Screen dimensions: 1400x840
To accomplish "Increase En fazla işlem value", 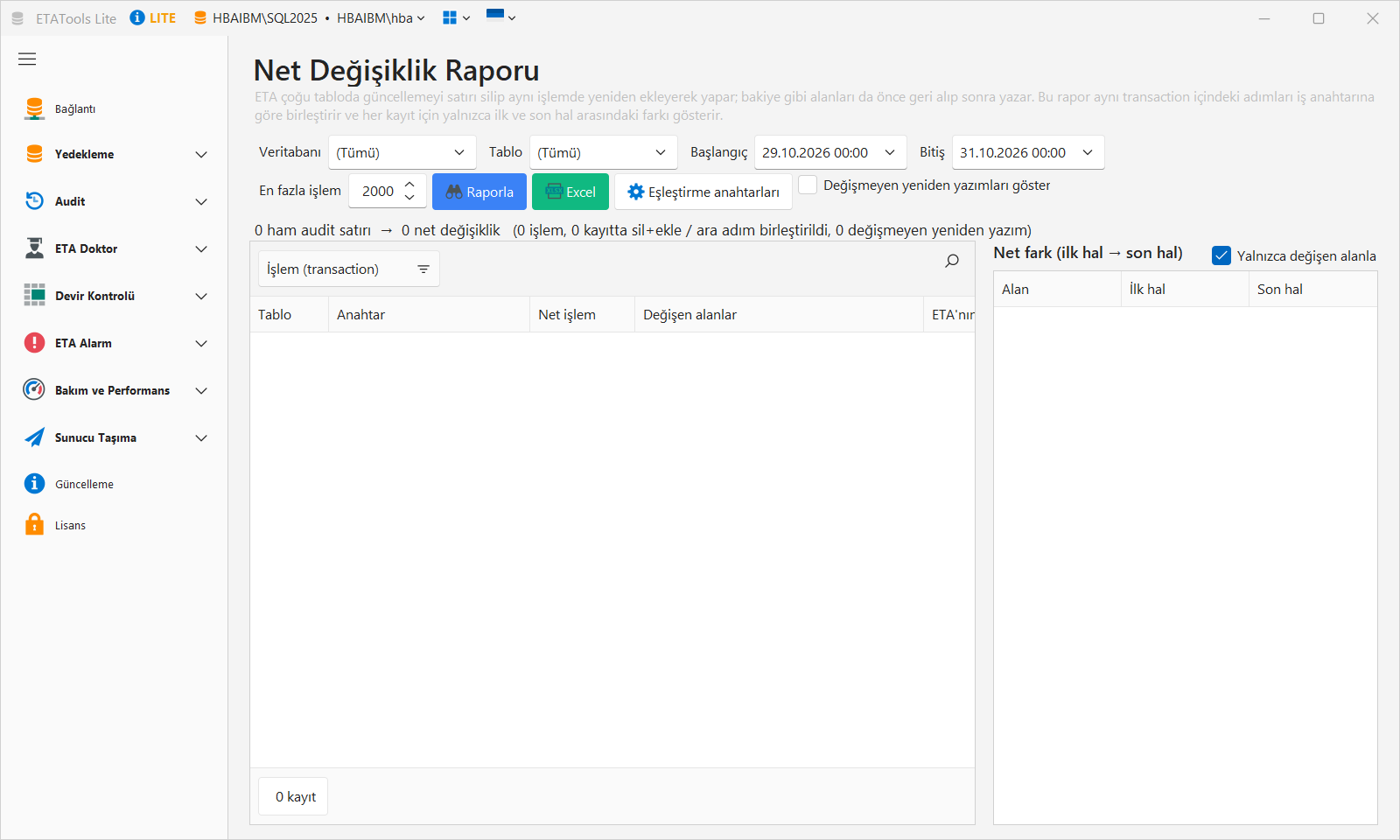I will (x=409, y=184).
